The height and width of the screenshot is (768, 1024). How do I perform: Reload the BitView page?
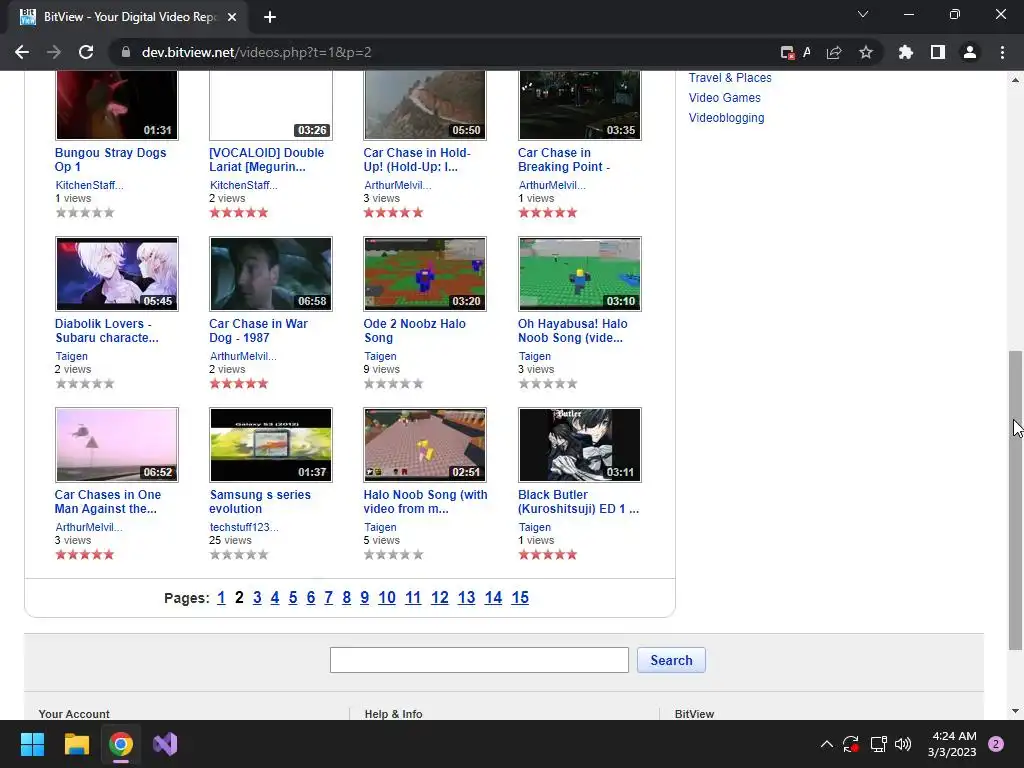86,52
